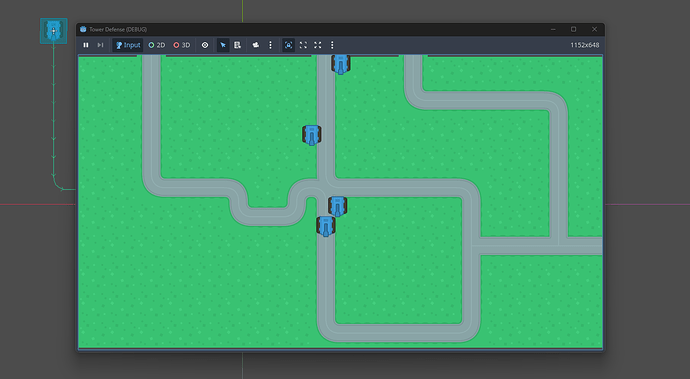Toggle Input mode button
The width and height of the screenshot is (690, 379).
128,45
